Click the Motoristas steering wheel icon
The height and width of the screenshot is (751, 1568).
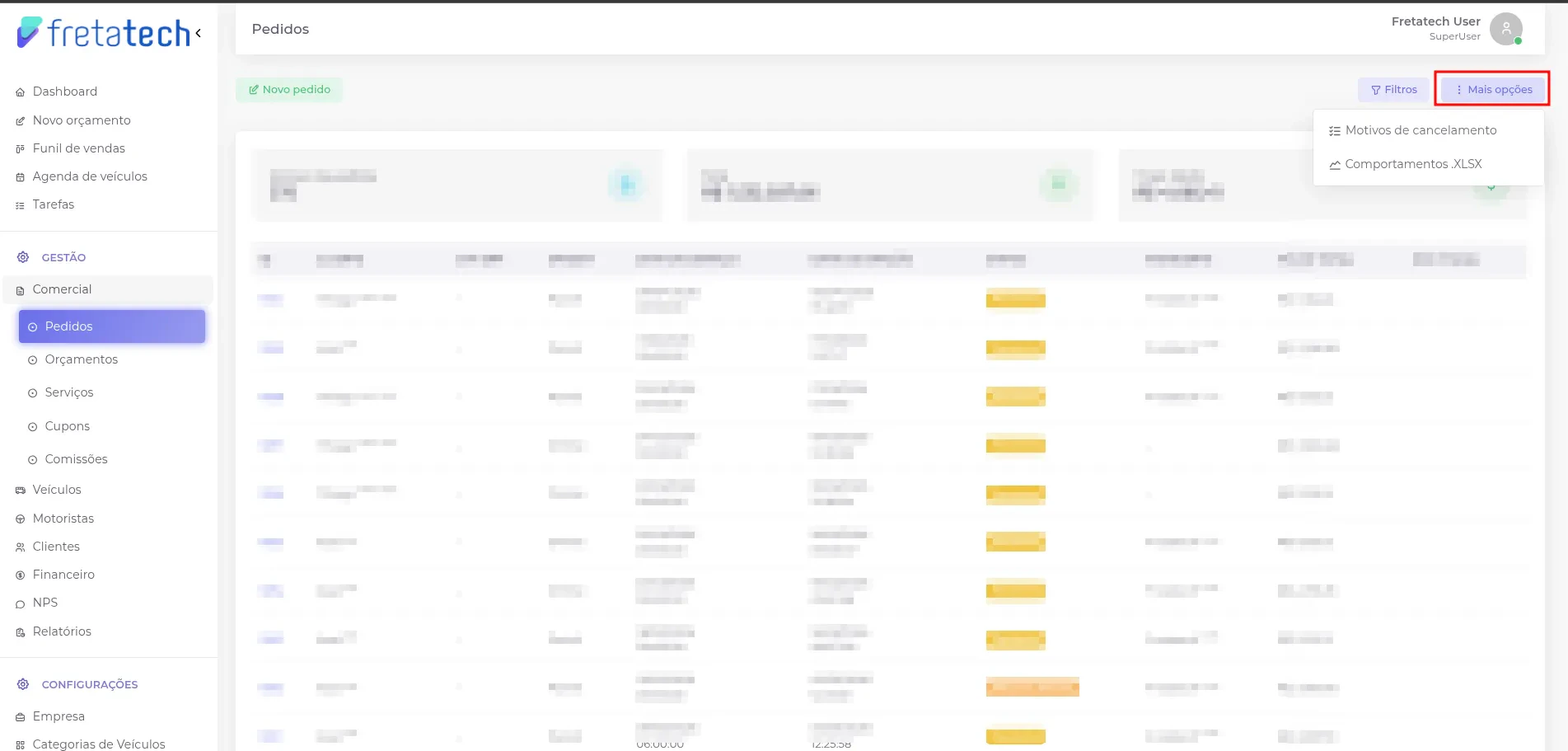pos(21,519)
